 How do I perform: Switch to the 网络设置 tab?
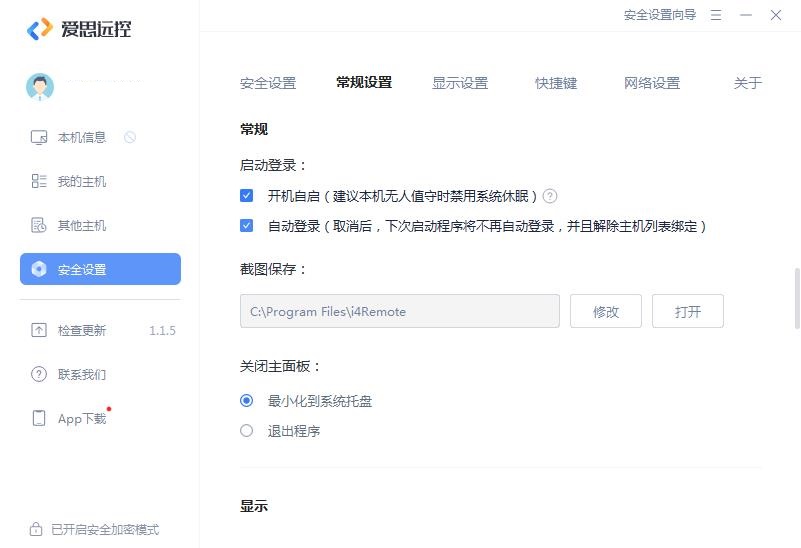tap(652, 83)
